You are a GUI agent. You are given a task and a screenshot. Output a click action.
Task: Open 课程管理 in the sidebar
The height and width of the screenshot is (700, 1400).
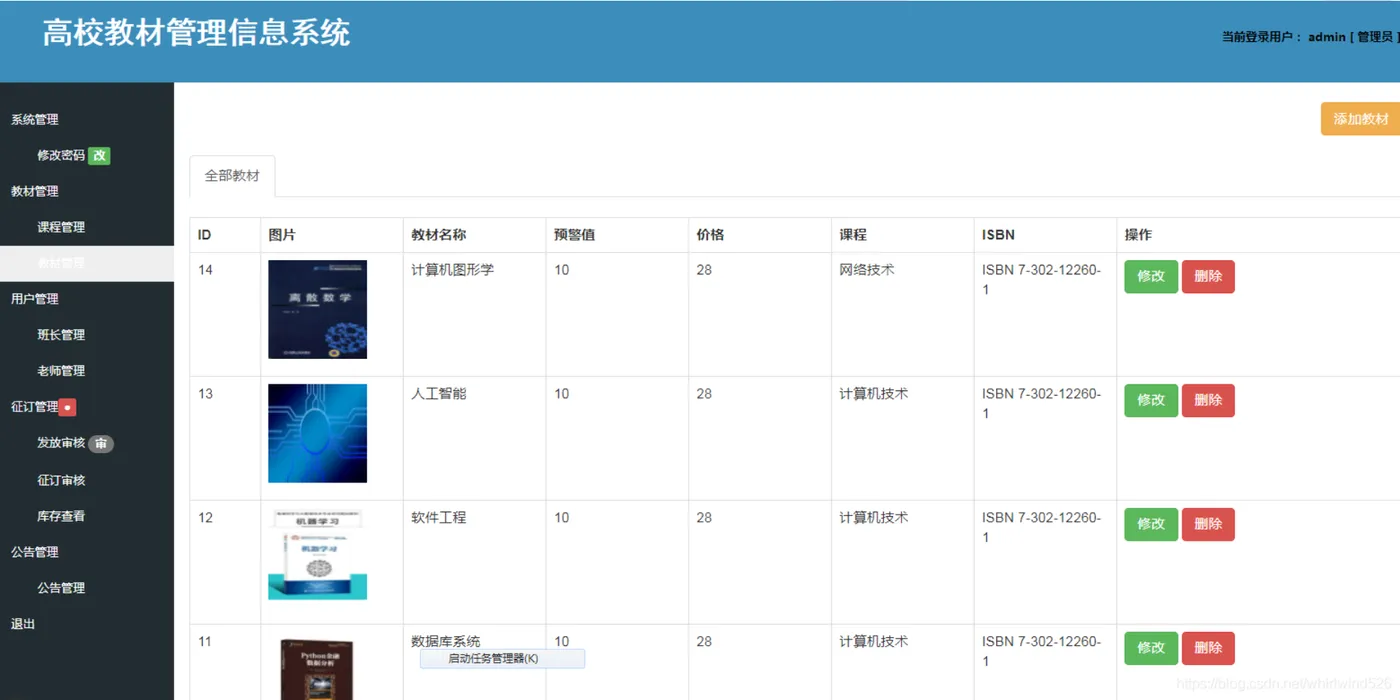[61, 227]
